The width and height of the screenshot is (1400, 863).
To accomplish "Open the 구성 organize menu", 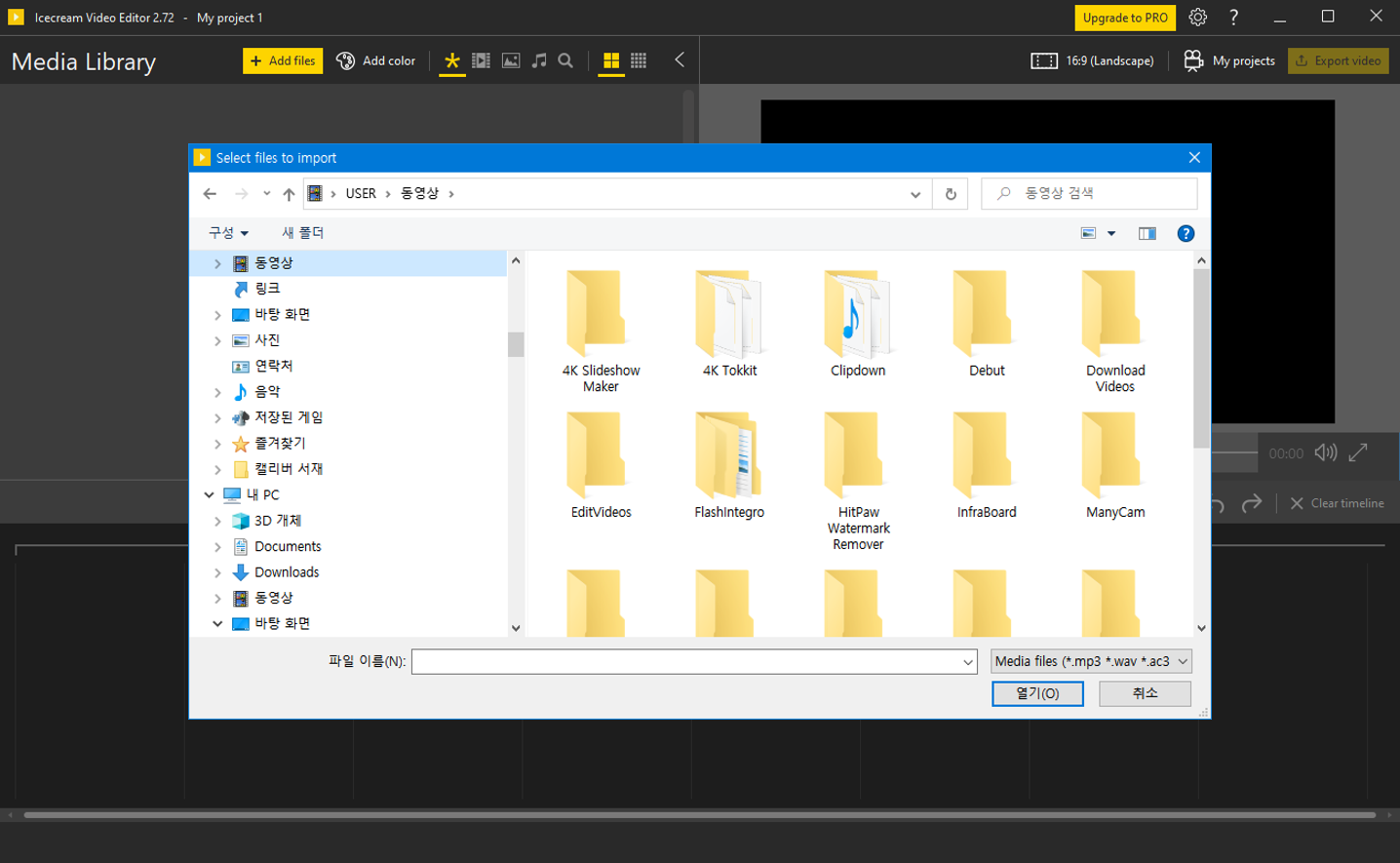I will pyautogui.click(x=228, y=233).
